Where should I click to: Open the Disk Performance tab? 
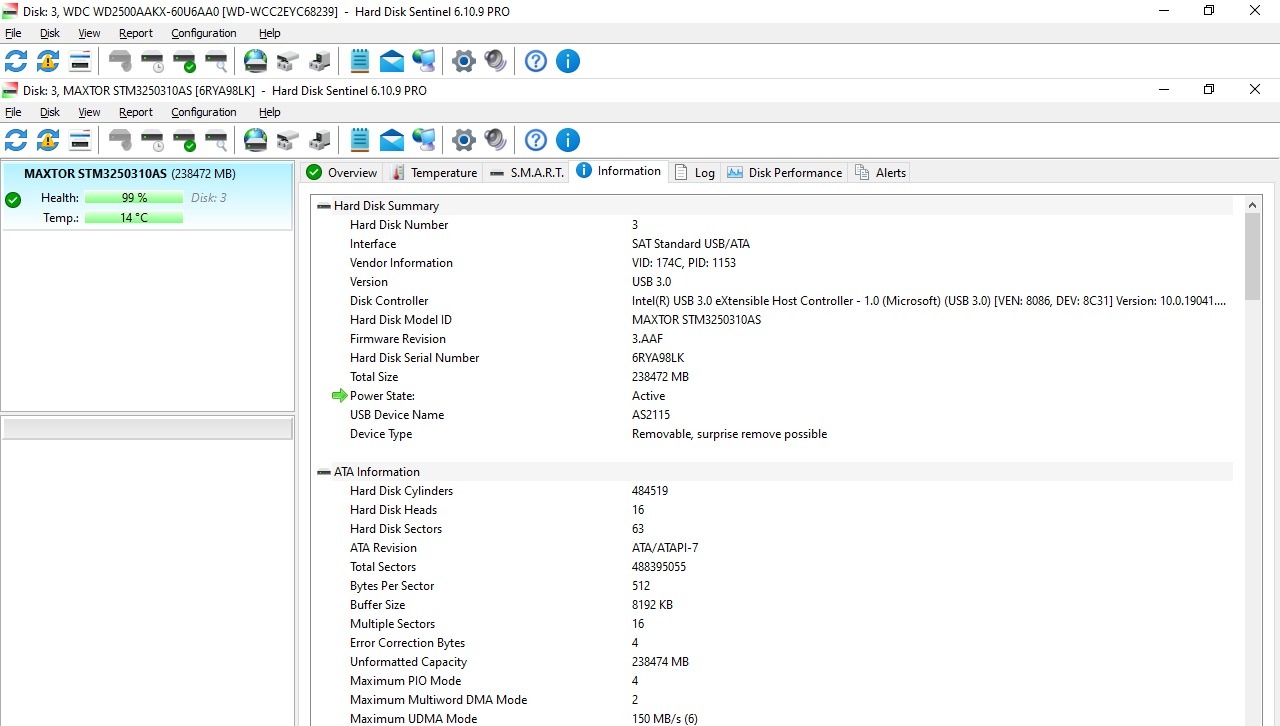click(785, 173)
